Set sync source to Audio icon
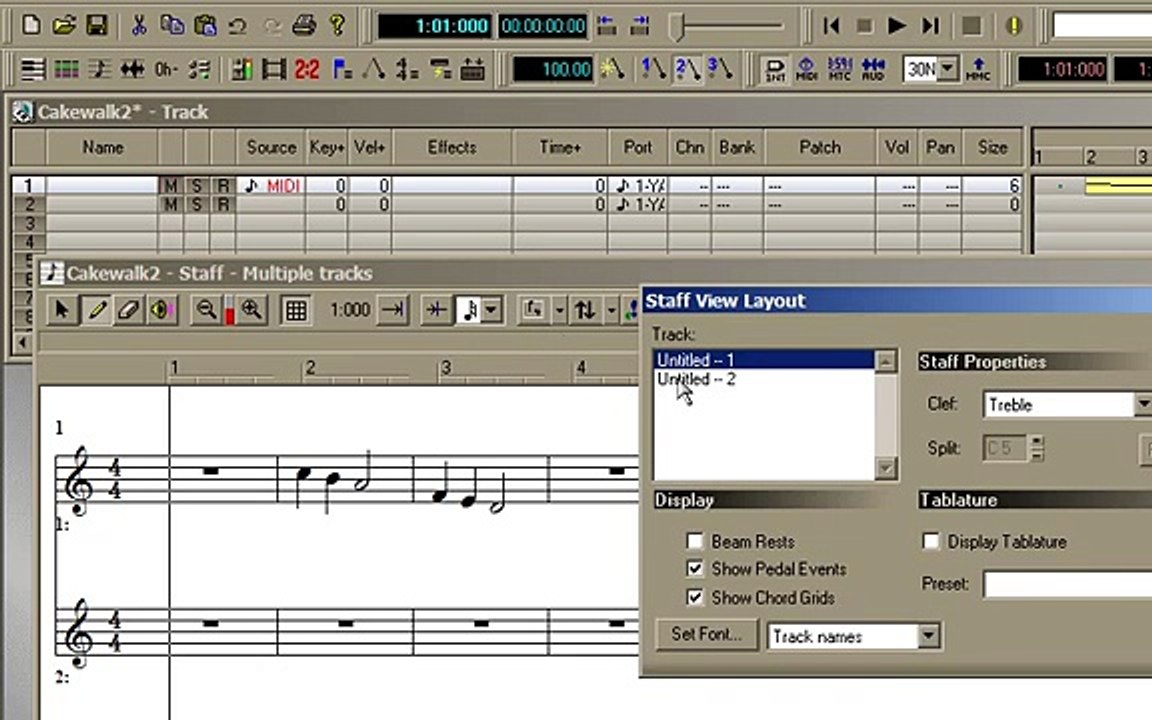This screenshot has height=720, width=1152. tap(873, 70)
